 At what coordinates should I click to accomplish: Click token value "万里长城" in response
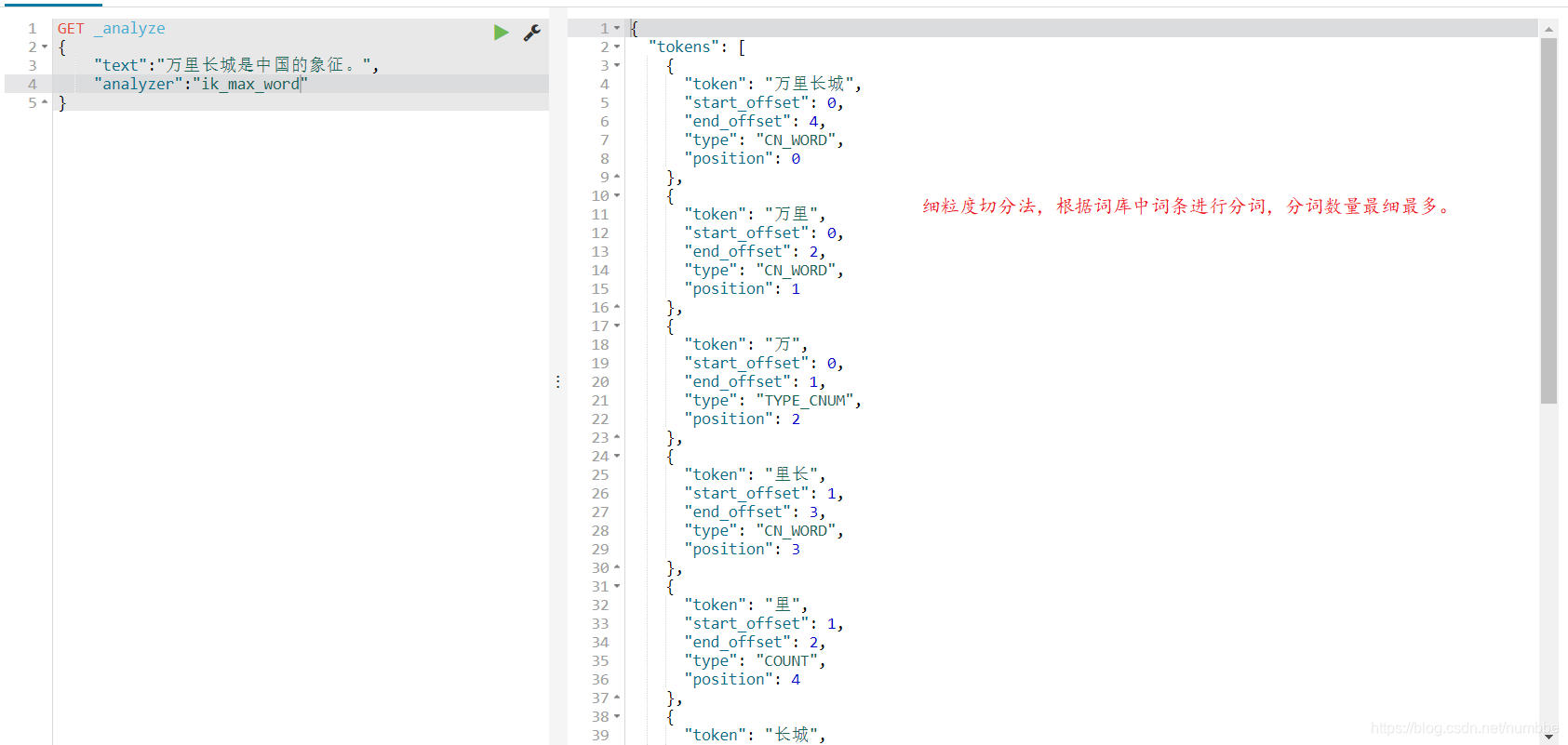point(810,84)
